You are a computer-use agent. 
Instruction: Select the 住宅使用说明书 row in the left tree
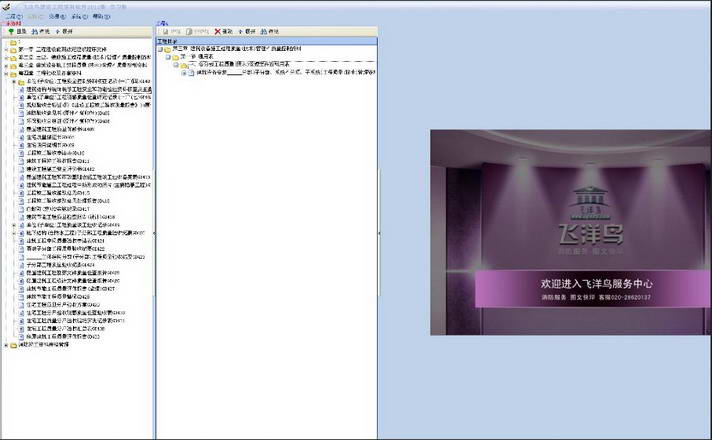coord(50,145)
